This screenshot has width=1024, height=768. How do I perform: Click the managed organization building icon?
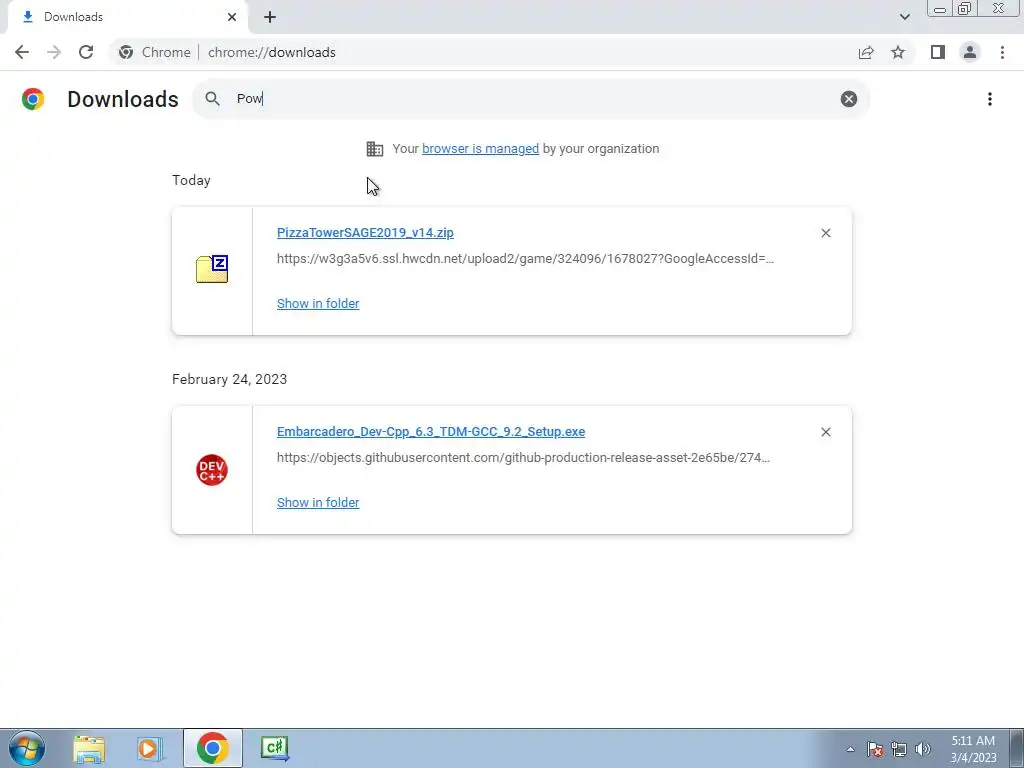375,149
